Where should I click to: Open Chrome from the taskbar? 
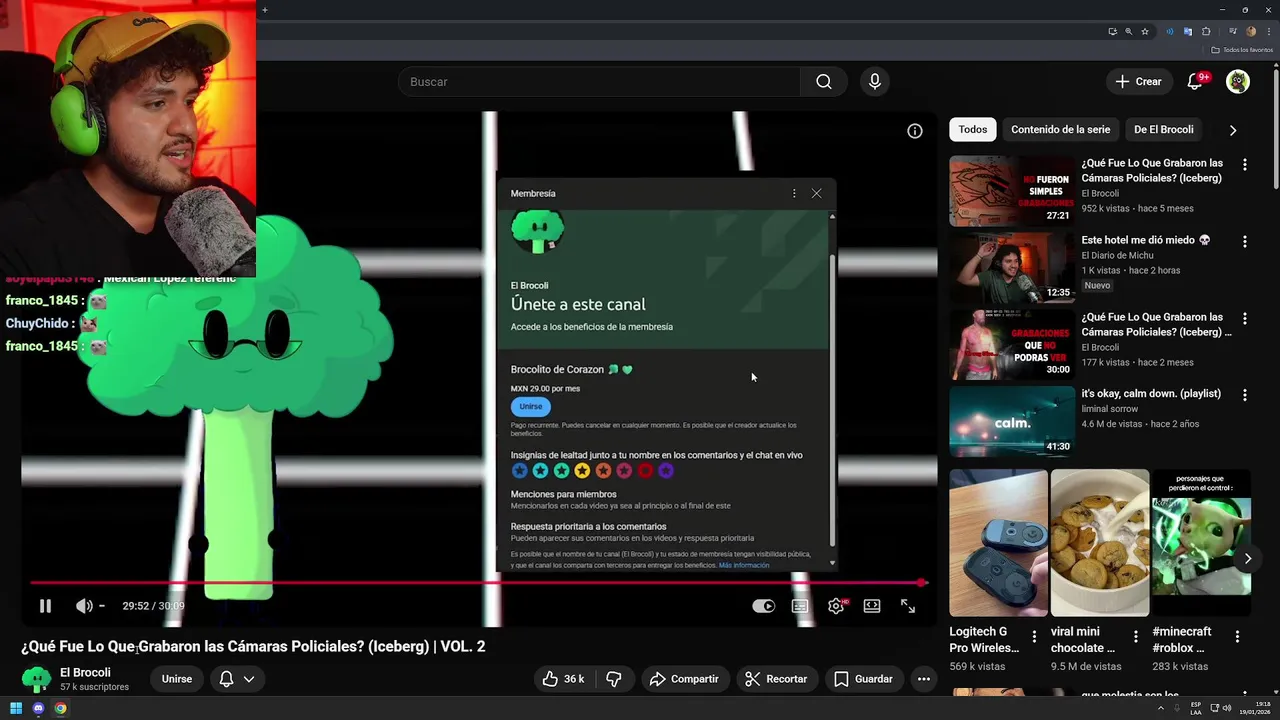60,708
